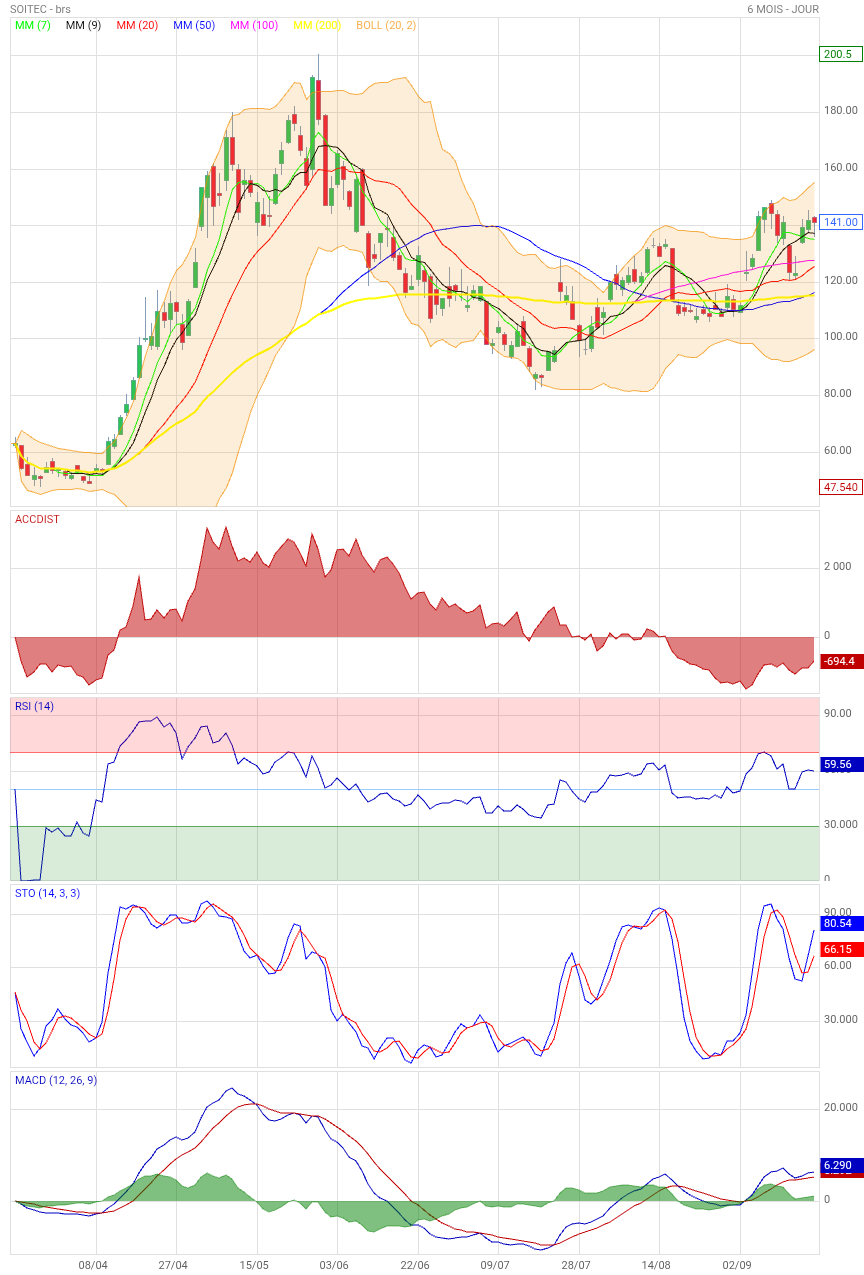This screenshot has height=1275, width=864.
Task: Select the 6 MOIS - JOUR period label
Action: (x=783, y=9)
